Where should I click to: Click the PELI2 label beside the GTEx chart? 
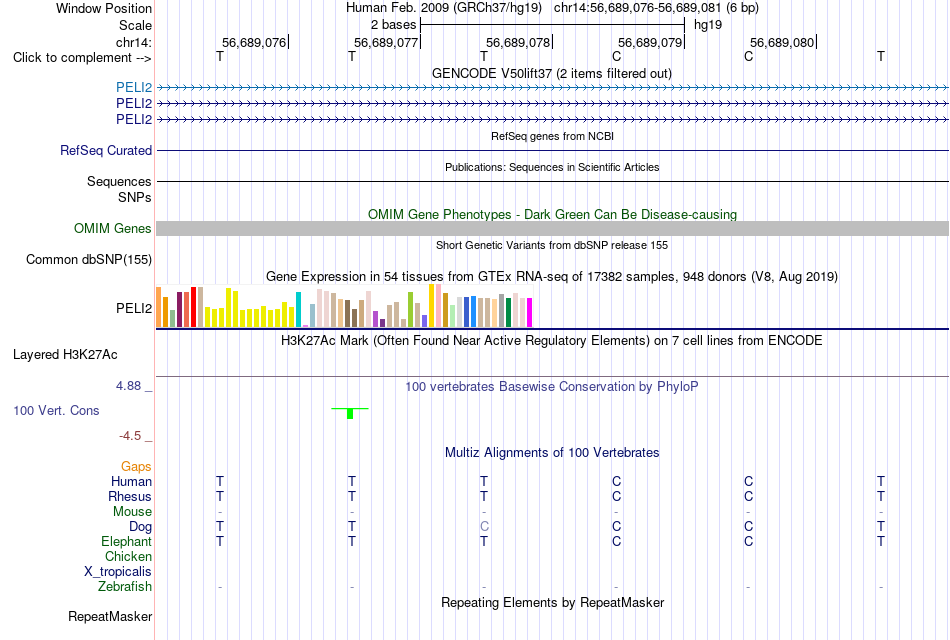pyautogui.click(x=134, y=308)
